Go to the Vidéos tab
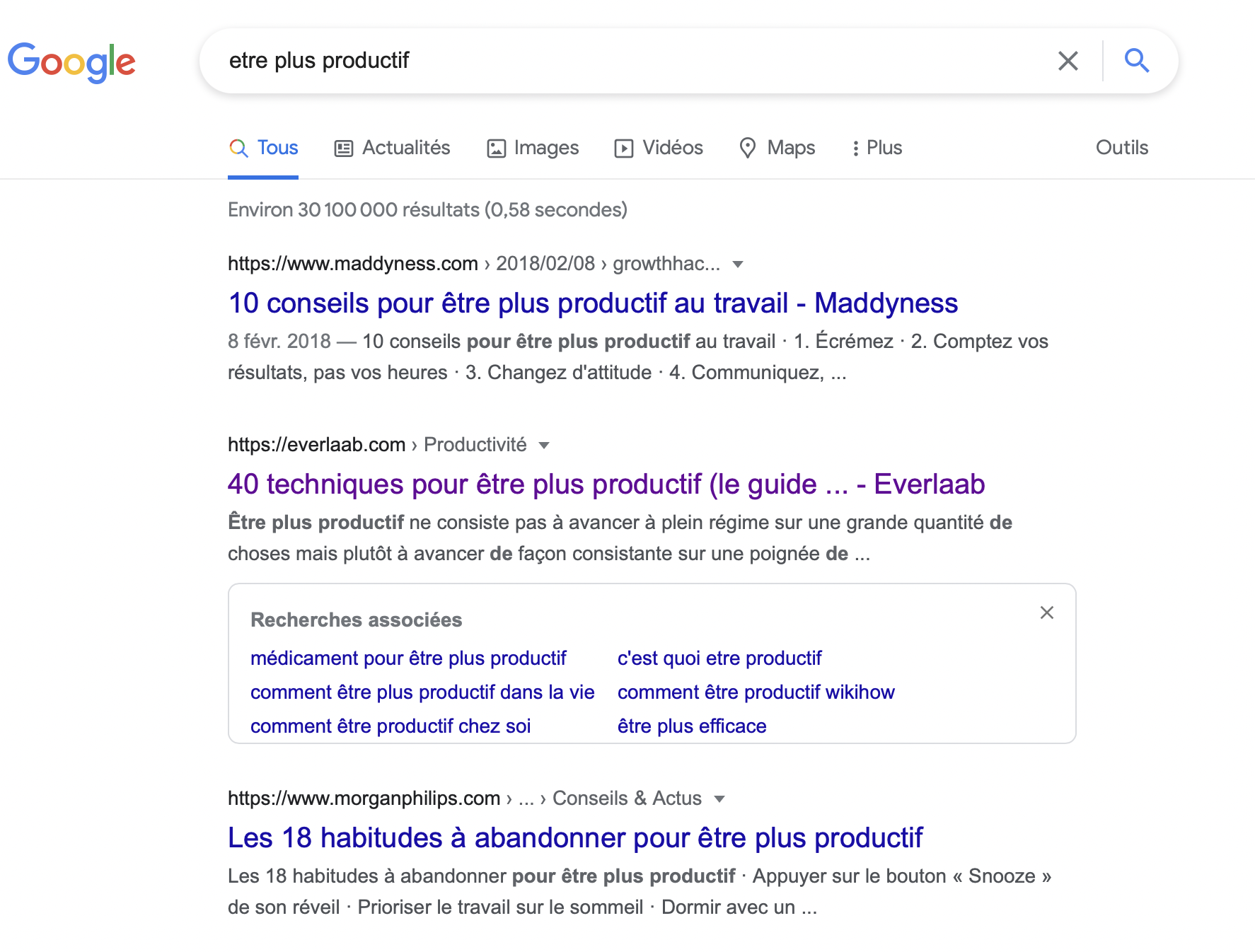Image resolution: width=1255 pixels, height=952 pixels. (x=659, y=148)
